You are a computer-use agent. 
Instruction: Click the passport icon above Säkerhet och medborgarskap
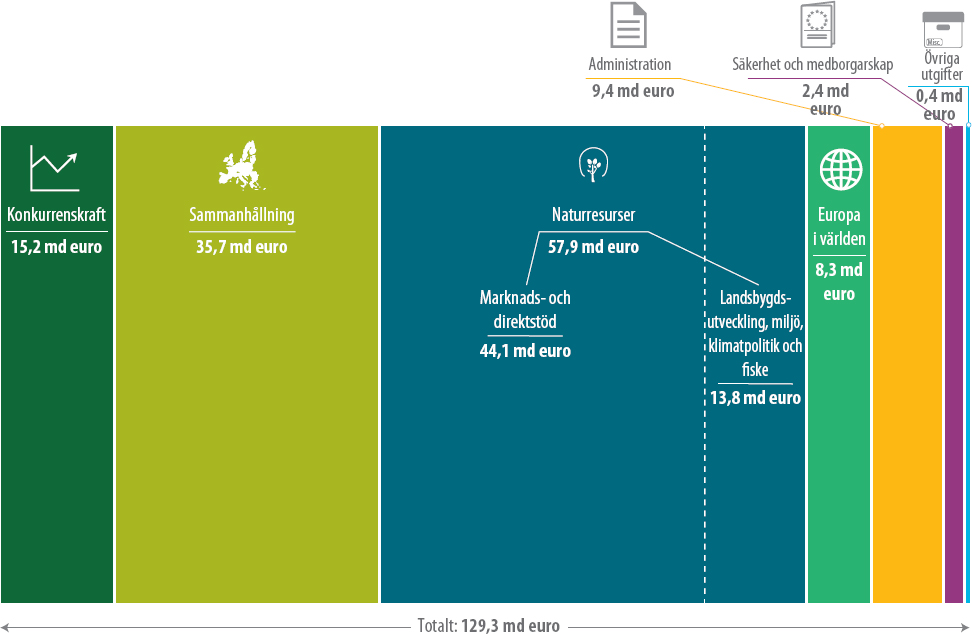click(817, 25)
